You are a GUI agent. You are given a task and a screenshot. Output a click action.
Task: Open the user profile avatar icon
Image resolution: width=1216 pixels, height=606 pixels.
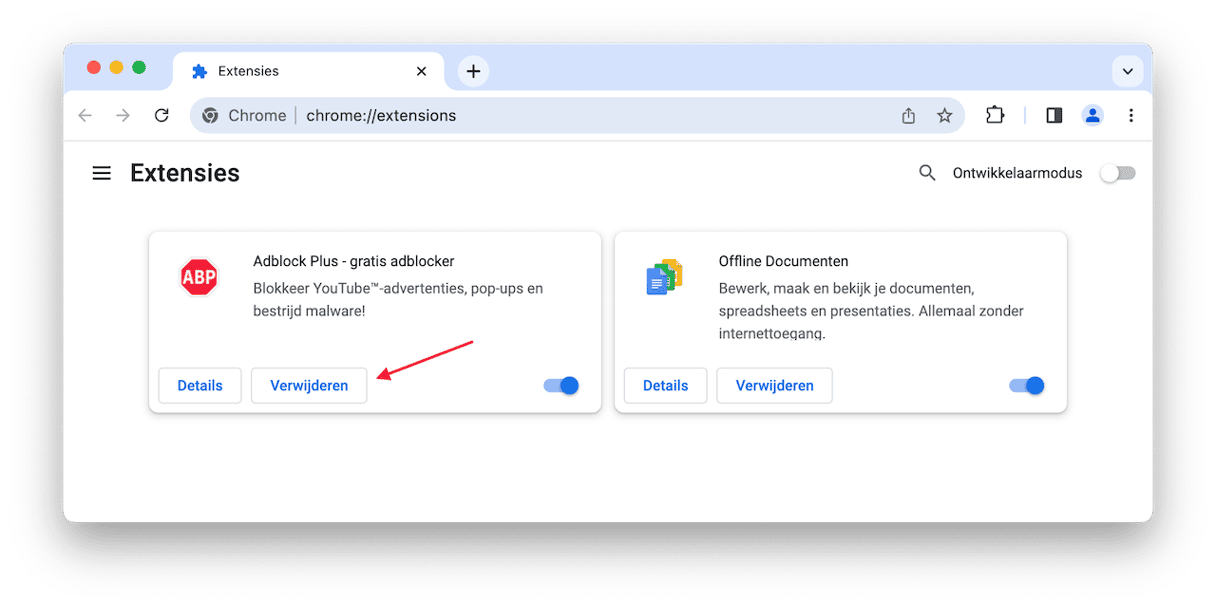click(x=1092, y=116)
